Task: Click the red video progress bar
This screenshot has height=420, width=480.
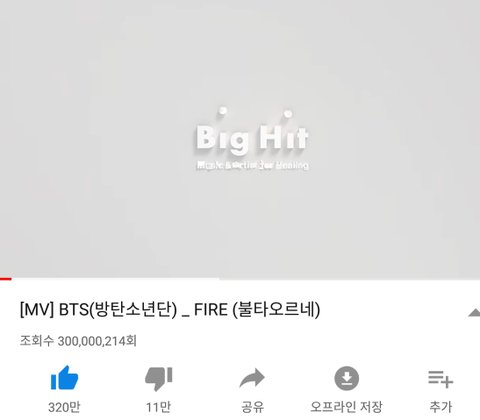Action: [6, 279]
